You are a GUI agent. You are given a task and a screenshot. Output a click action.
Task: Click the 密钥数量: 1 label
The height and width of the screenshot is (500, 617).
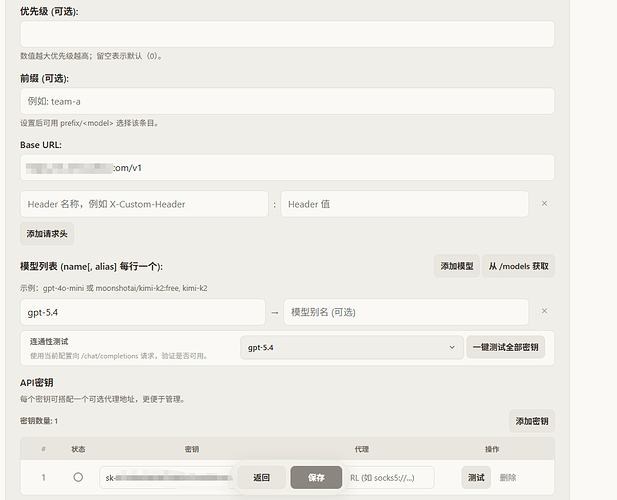(x=39, y=421)
